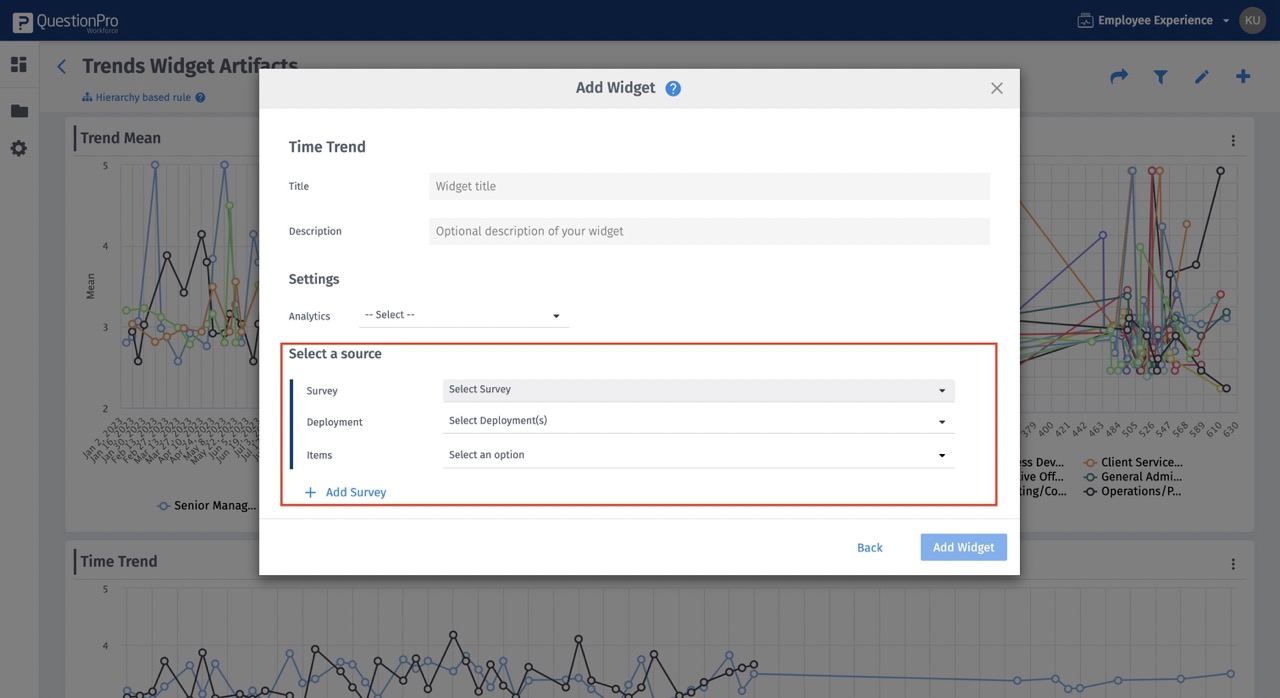
Task: Click the Hierarchy based rule help icon
Action: (x=200, y=98)
